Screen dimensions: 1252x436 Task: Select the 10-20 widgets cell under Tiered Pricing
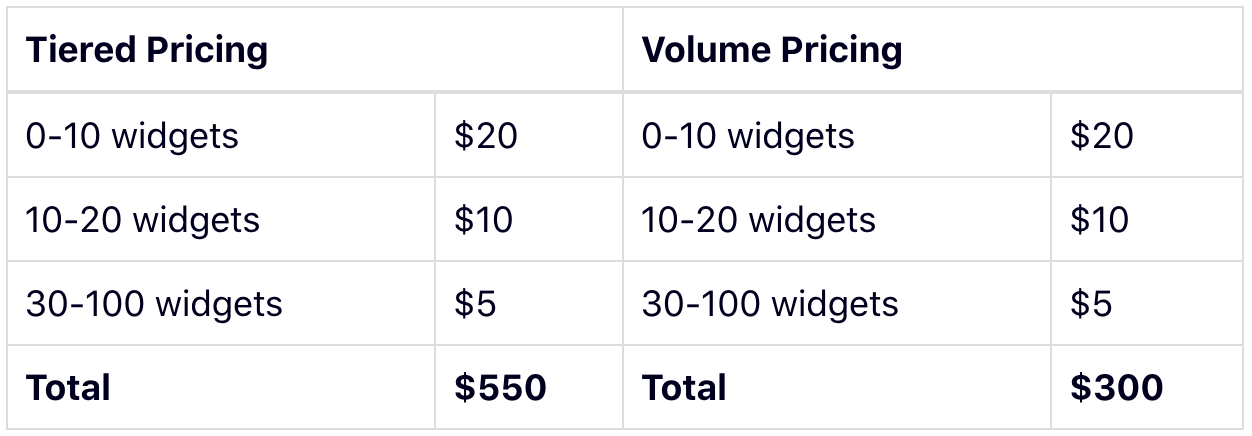click(143, 220)
